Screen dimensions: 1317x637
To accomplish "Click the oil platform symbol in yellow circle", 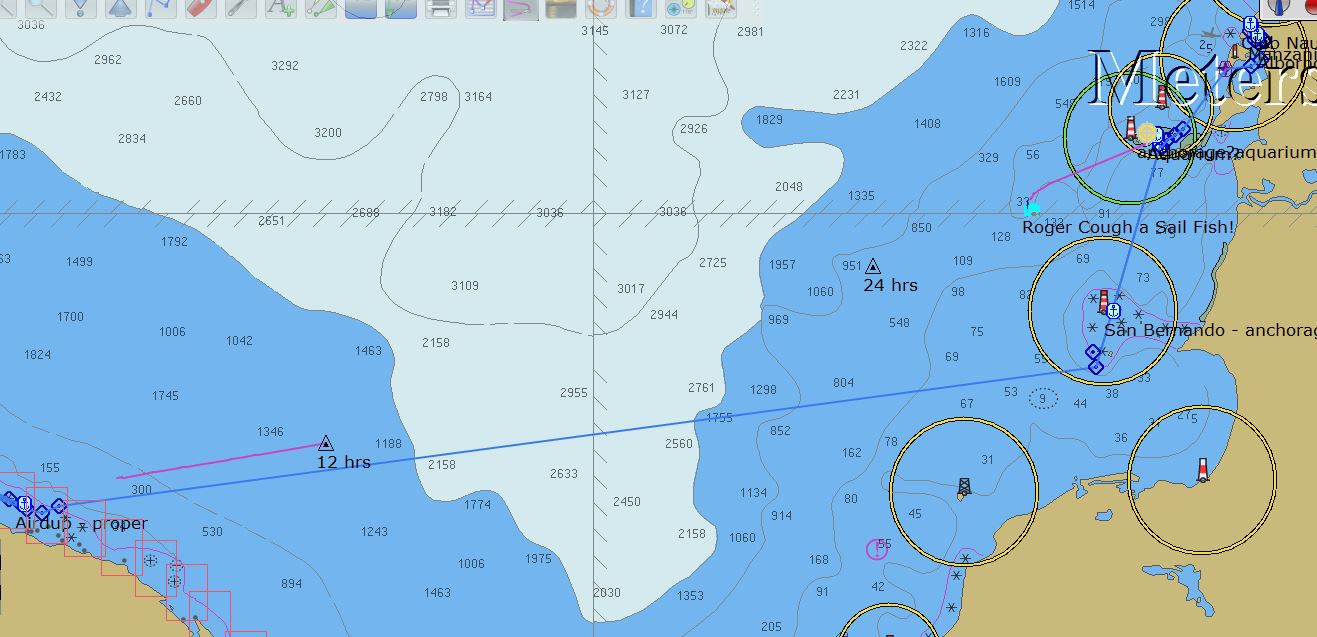I will [x=963, y=488].
